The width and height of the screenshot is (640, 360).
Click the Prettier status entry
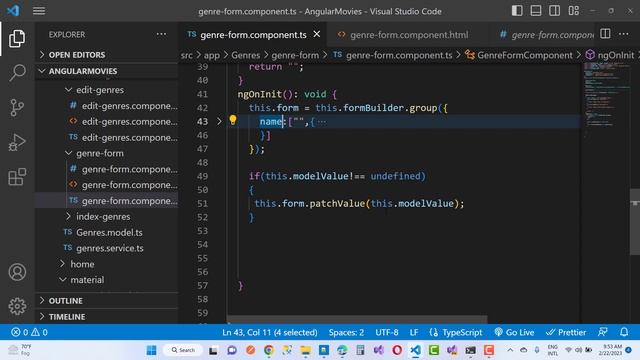point(566,332)
